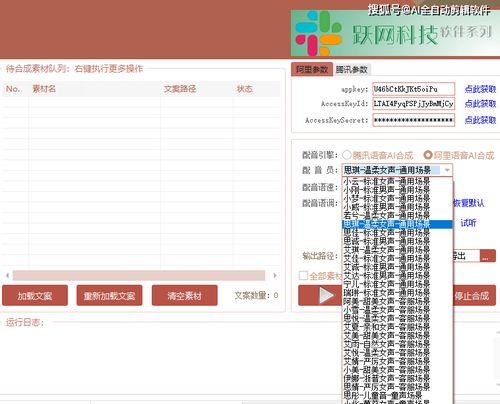Select 艾达-标准男声 voice entry
500x404 pixels.
[x=397, y=276]
